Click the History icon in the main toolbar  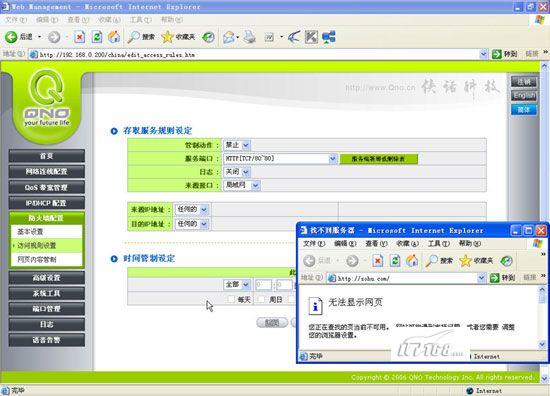(208, 37)
